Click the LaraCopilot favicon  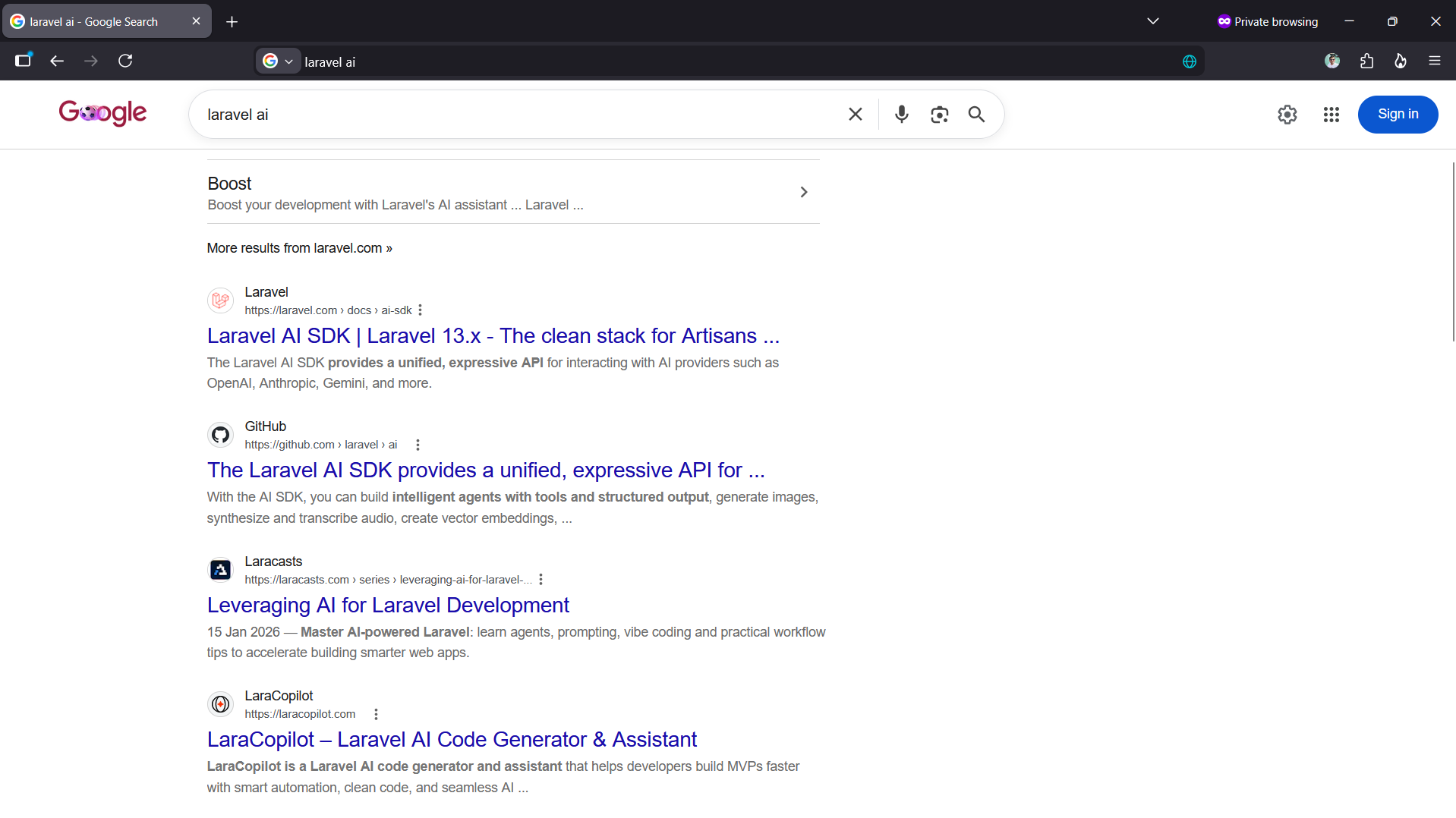coord(220,704)
